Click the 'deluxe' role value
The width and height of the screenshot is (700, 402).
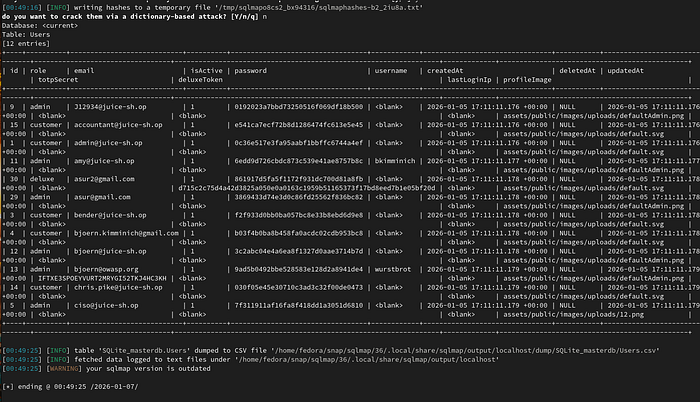coord(42,179)
